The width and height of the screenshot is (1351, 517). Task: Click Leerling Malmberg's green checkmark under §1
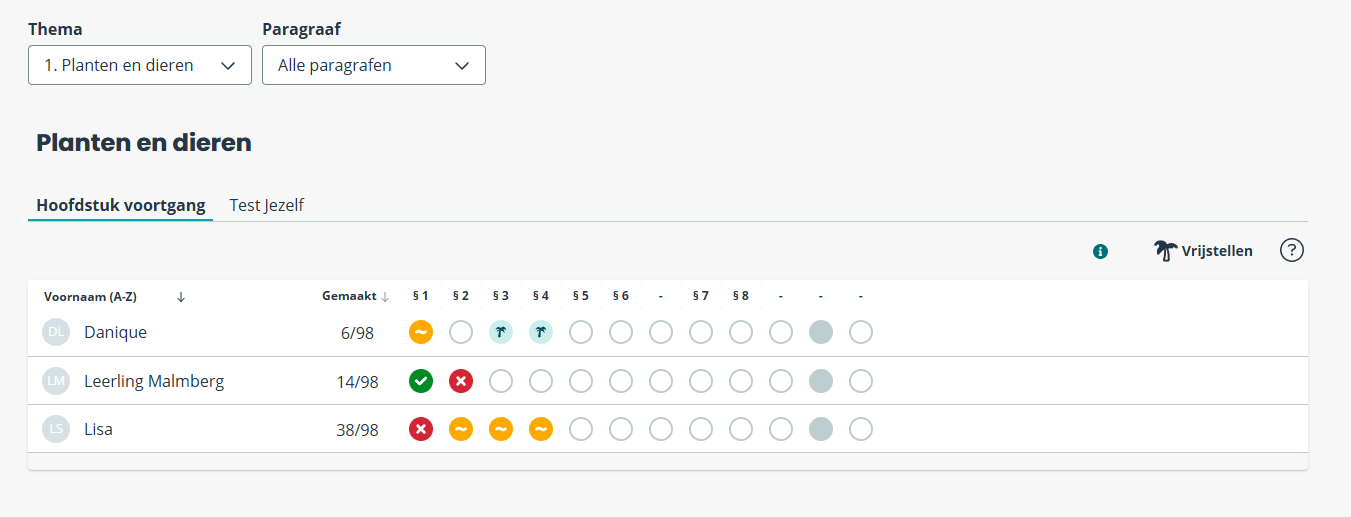(x=421, y=381)
